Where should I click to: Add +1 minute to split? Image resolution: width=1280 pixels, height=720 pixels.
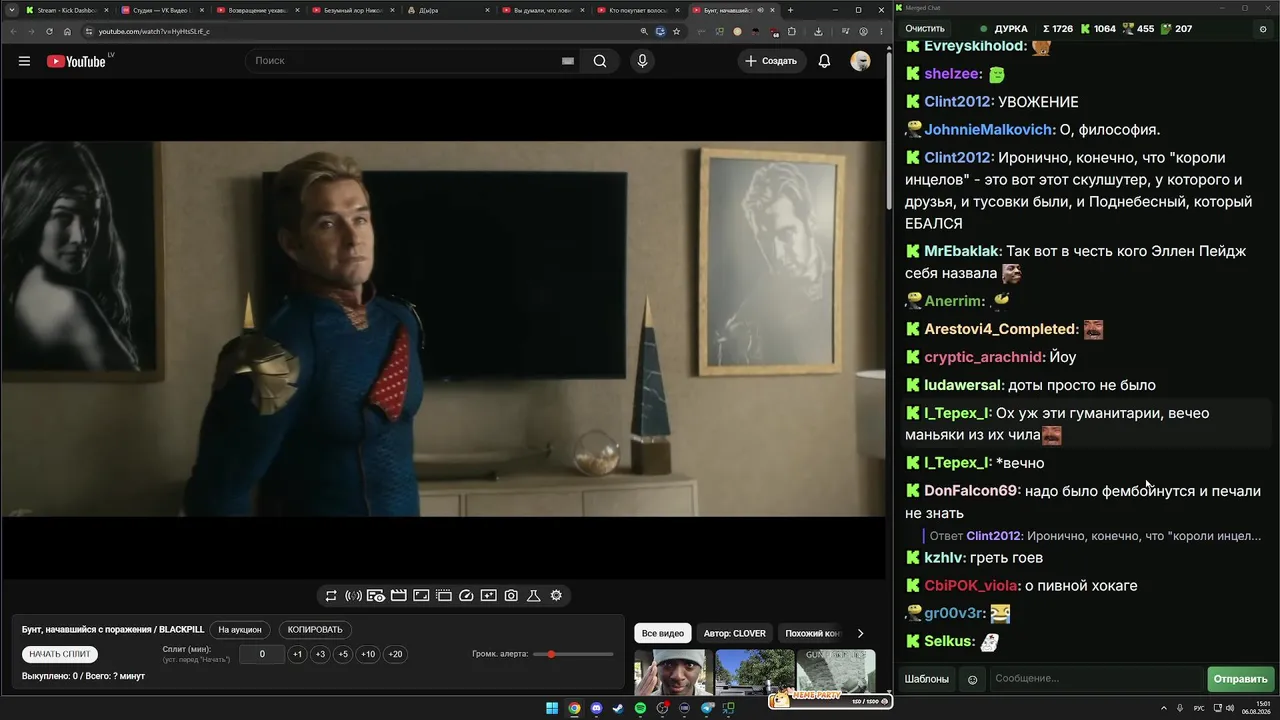click(x=297, y=655)
